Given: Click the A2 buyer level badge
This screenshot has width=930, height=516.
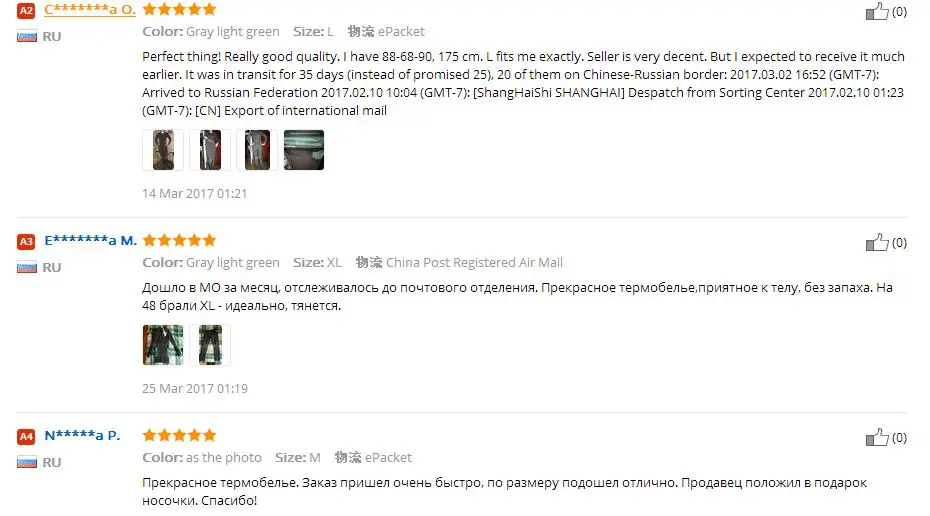Looking at the screenshot, I should [x=26, y=10].
